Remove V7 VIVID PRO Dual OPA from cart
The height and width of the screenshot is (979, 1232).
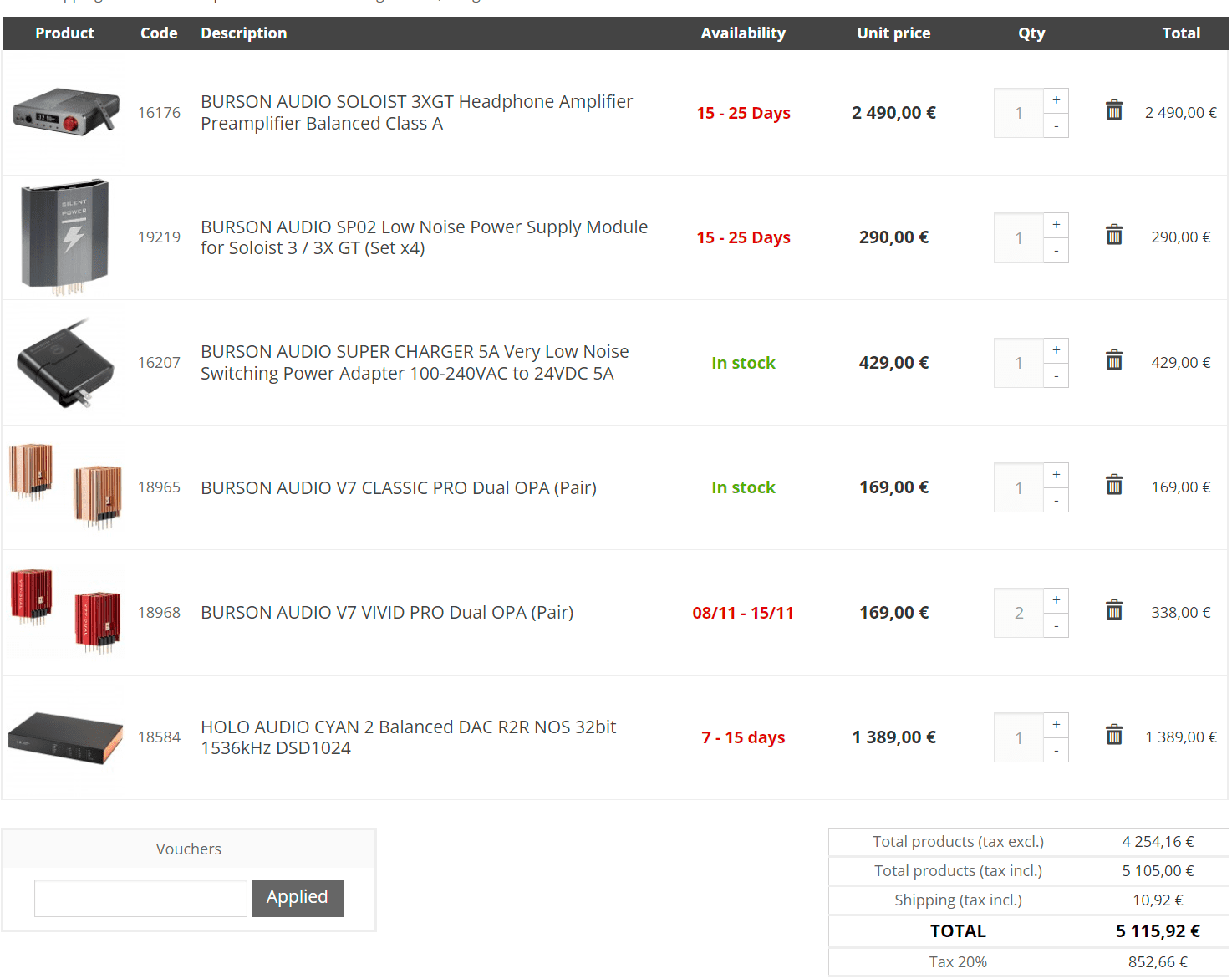1114,610
